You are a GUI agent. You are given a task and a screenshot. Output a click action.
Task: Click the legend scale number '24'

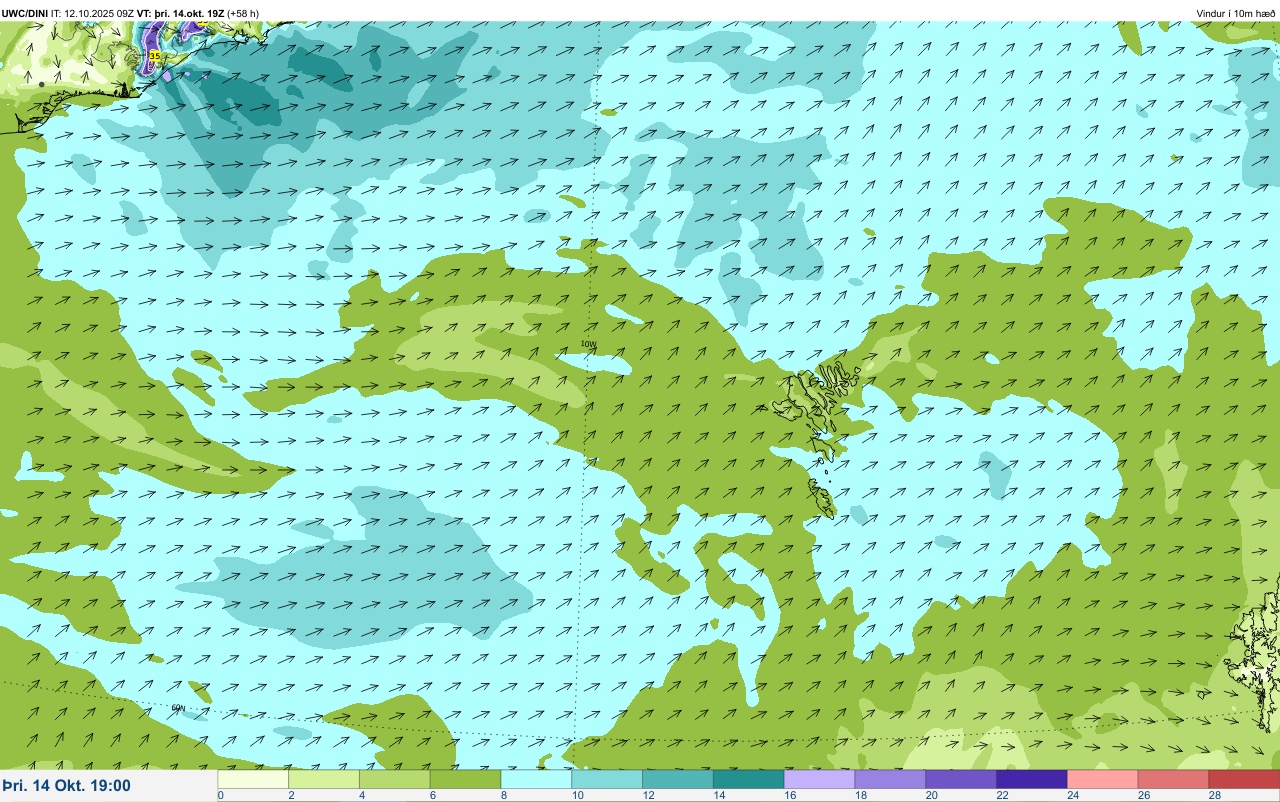[x=1071, y=795]
